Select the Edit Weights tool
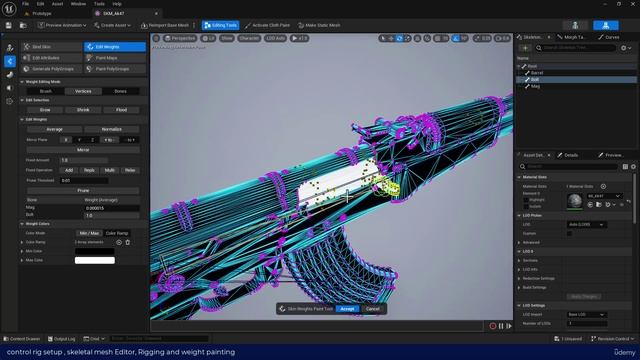Image resolution: width=640 pixels, height=360 pixels. point(115,47)
